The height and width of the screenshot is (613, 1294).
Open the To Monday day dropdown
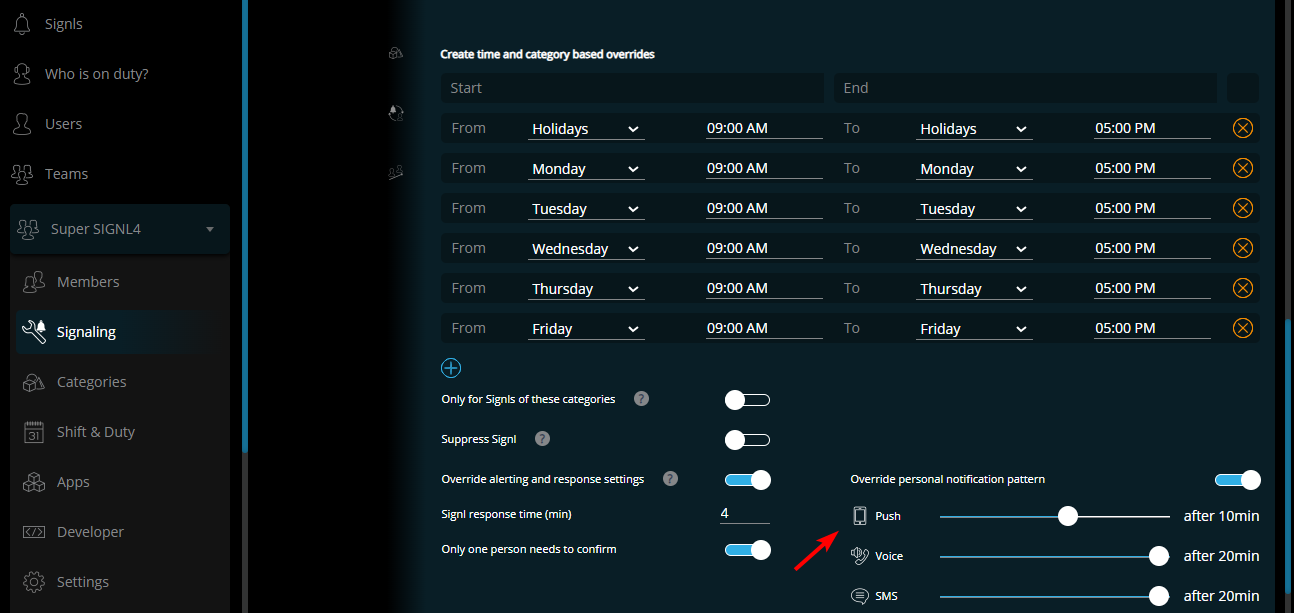974,169
